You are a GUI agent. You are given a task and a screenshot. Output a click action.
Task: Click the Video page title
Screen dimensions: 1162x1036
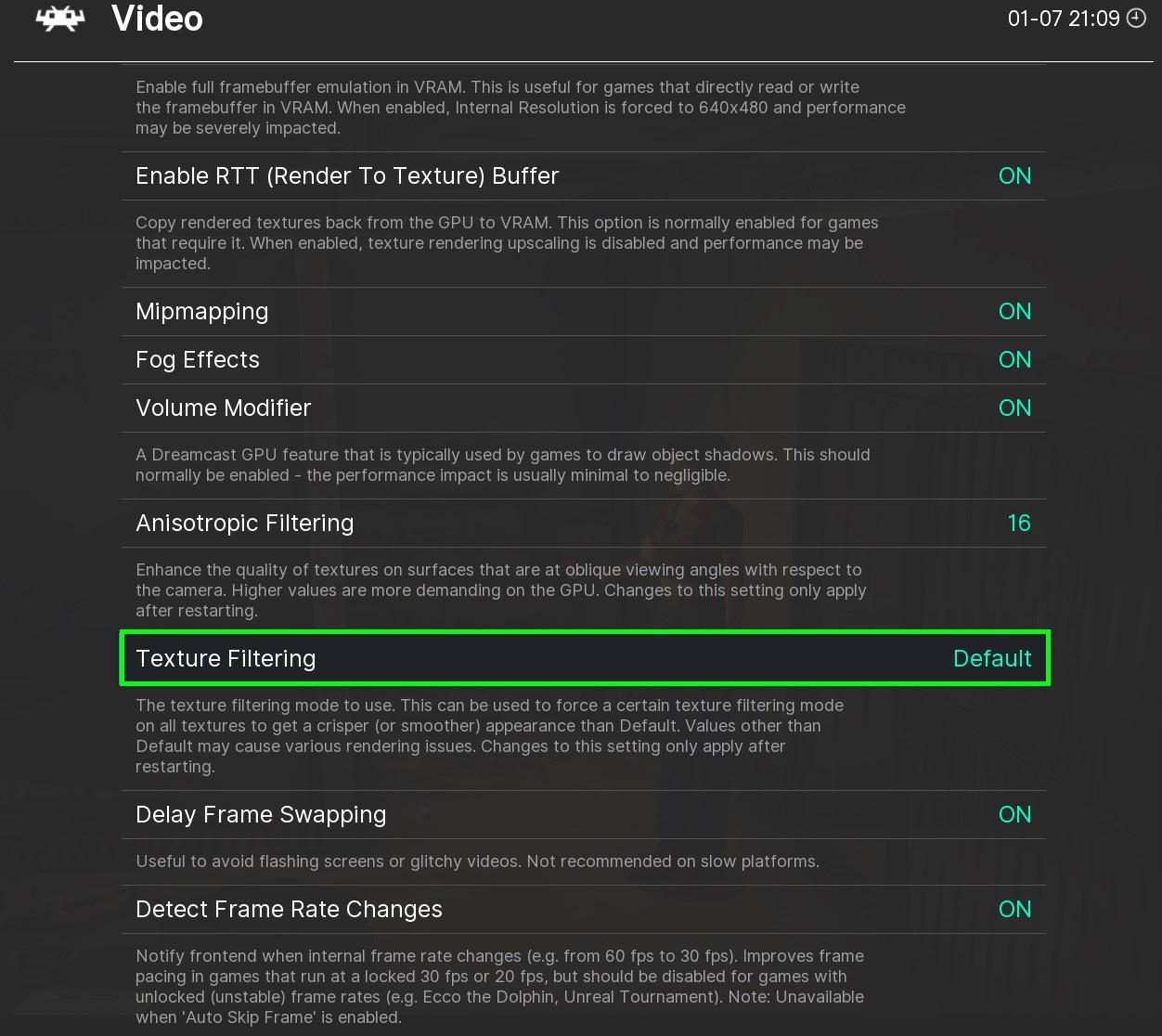[157, 19]
